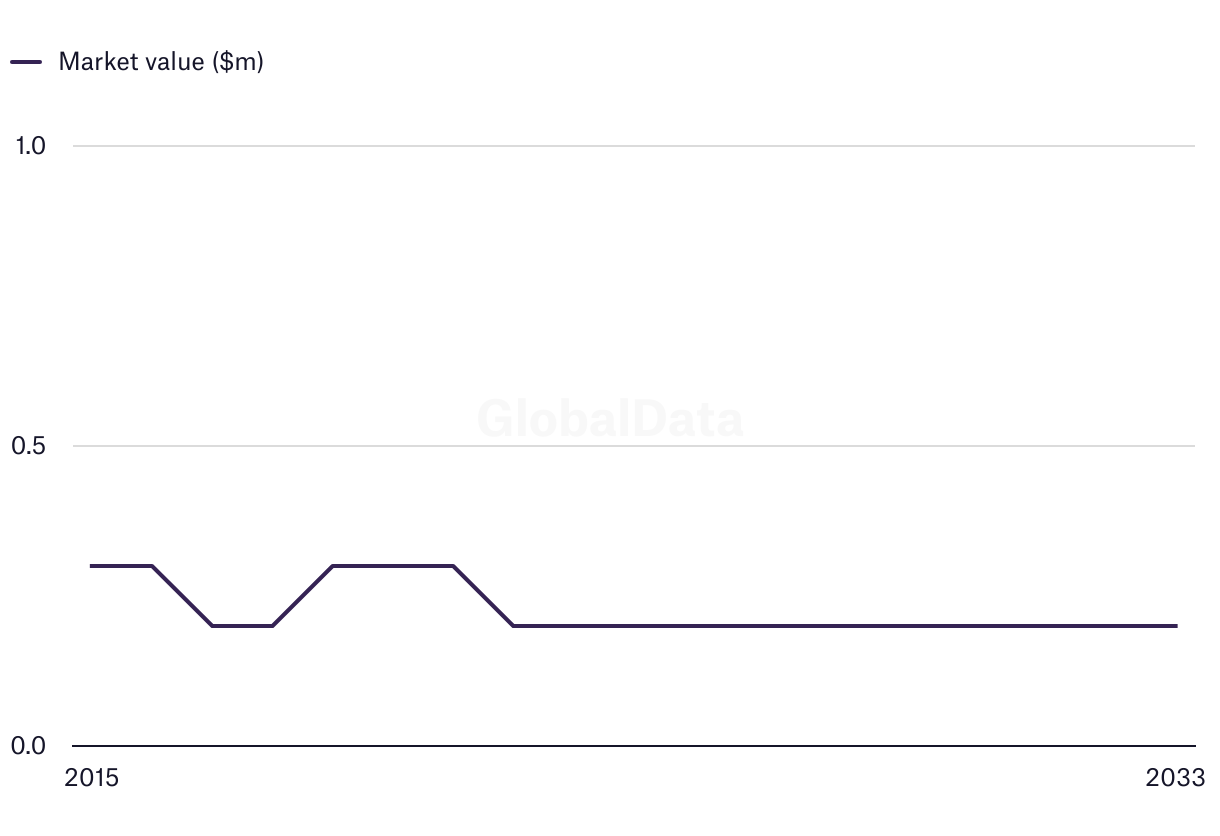1220x836 pixels.
Task: Click the Market value legend line marker
Action: (x=26, y=62)
